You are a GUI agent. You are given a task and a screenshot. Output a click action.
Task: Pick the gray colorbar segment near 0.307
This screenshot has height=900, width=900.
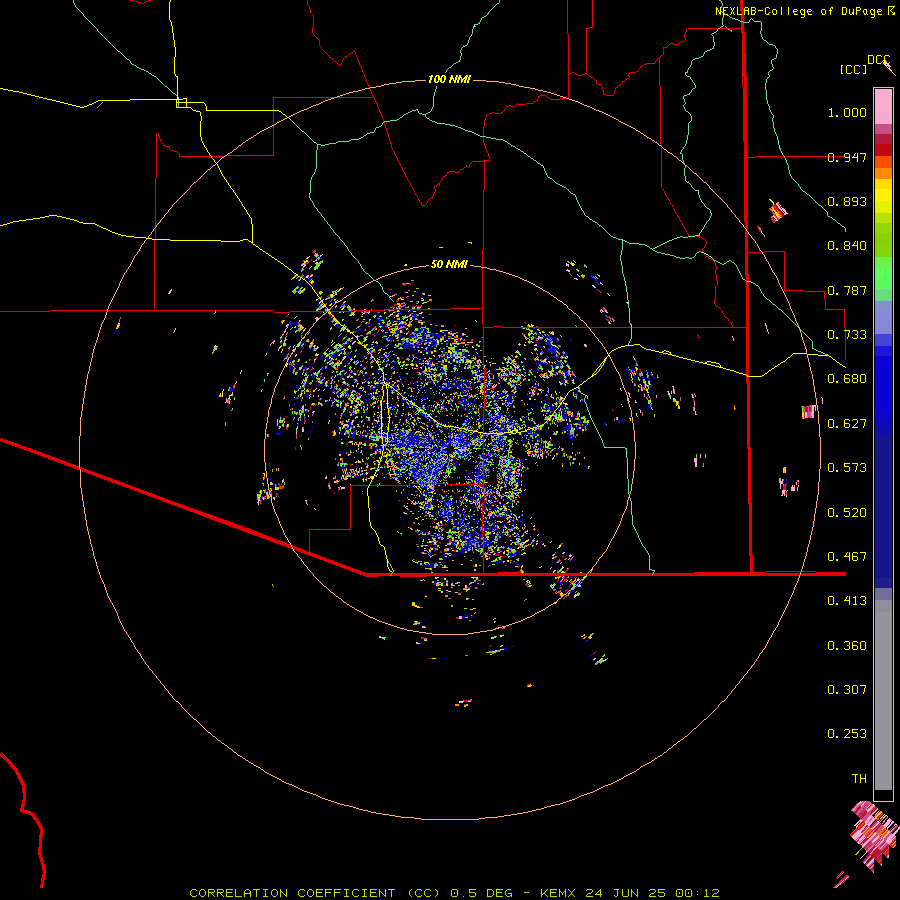coord(883,695)
